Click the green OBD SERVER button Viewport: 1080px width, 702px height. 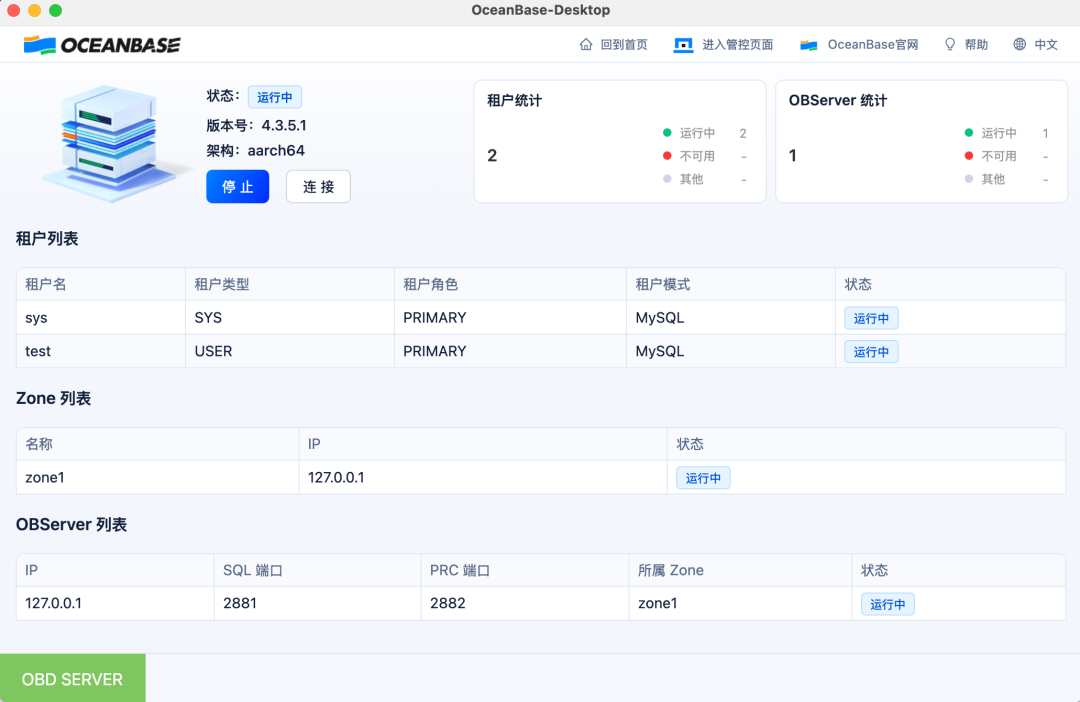(x=72, y=678)
